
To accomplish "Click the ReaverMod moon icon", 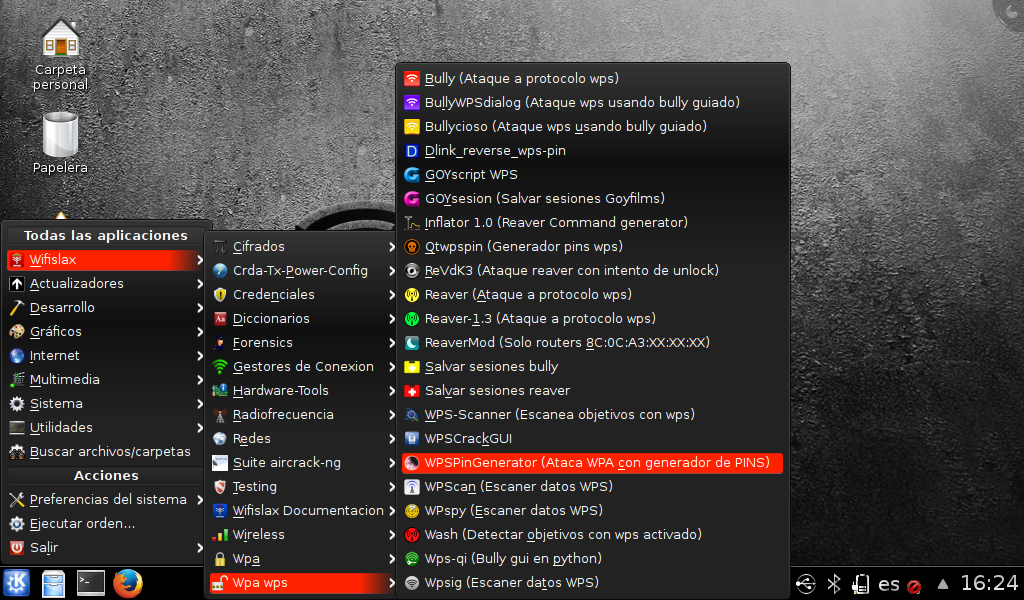I will click(x=411, y=343).
